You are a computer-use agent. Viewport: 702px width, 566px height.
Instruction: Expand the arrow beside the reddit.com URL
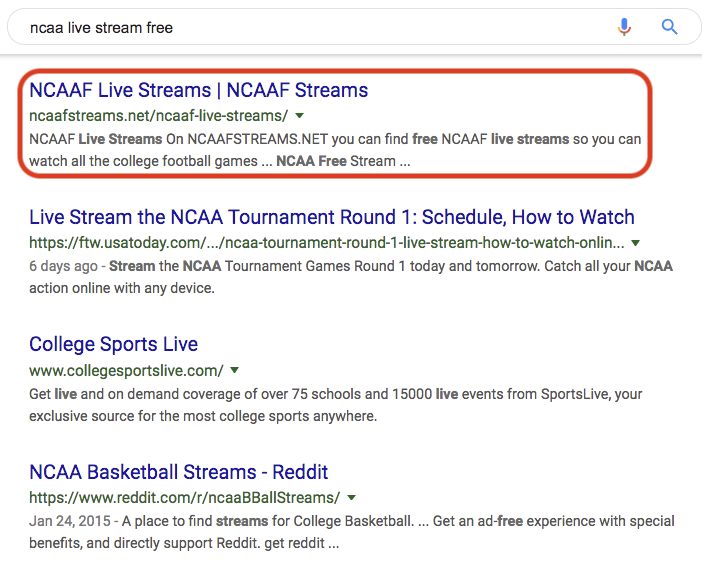[x=352, y=497]
